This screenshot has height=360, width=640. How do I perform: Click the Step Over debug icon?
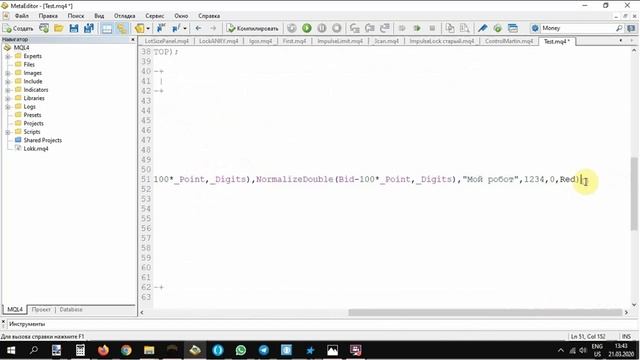click(x=370, y=28)
